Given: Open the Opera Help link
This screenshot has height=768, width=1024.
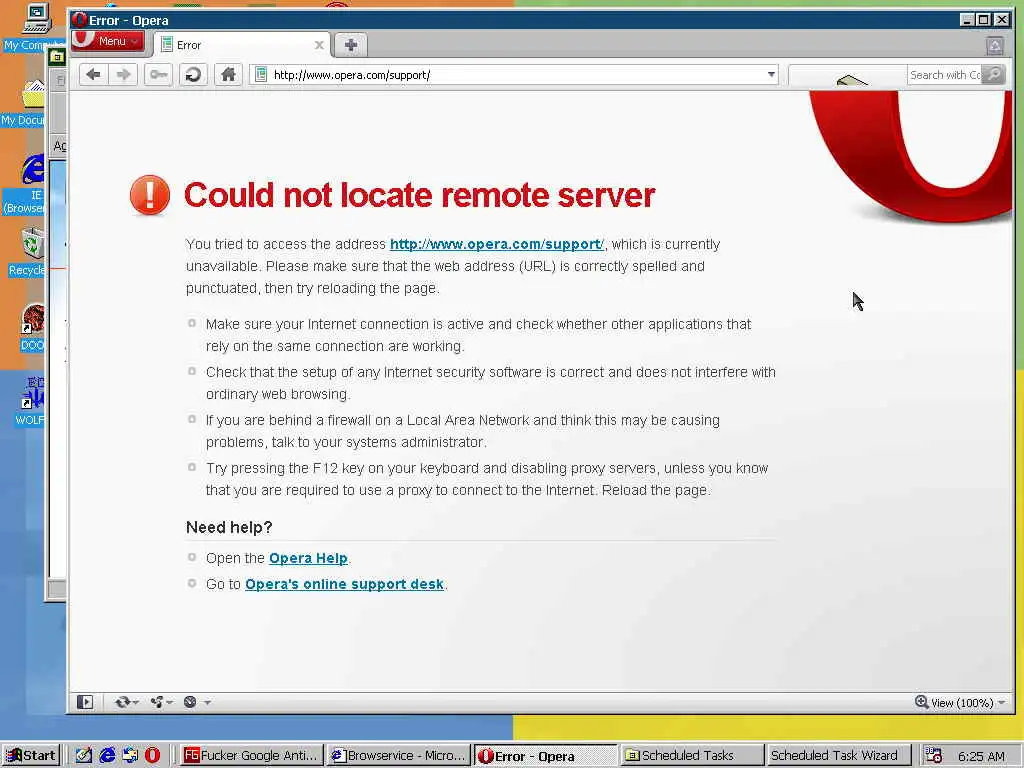Looking at the screenshot, I should 308,558.
